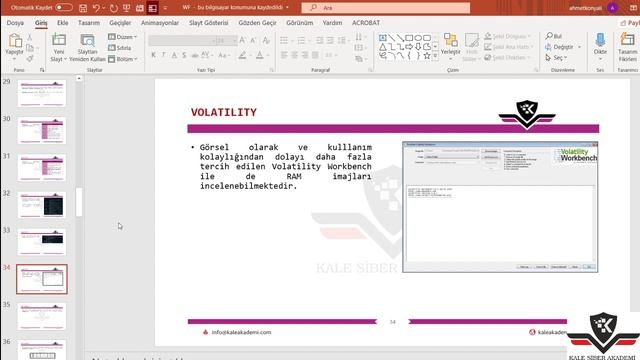Click the Değiştir replace button
Image resolution: width=640 pixels, height=360 pixels.
tap(562, 47)
